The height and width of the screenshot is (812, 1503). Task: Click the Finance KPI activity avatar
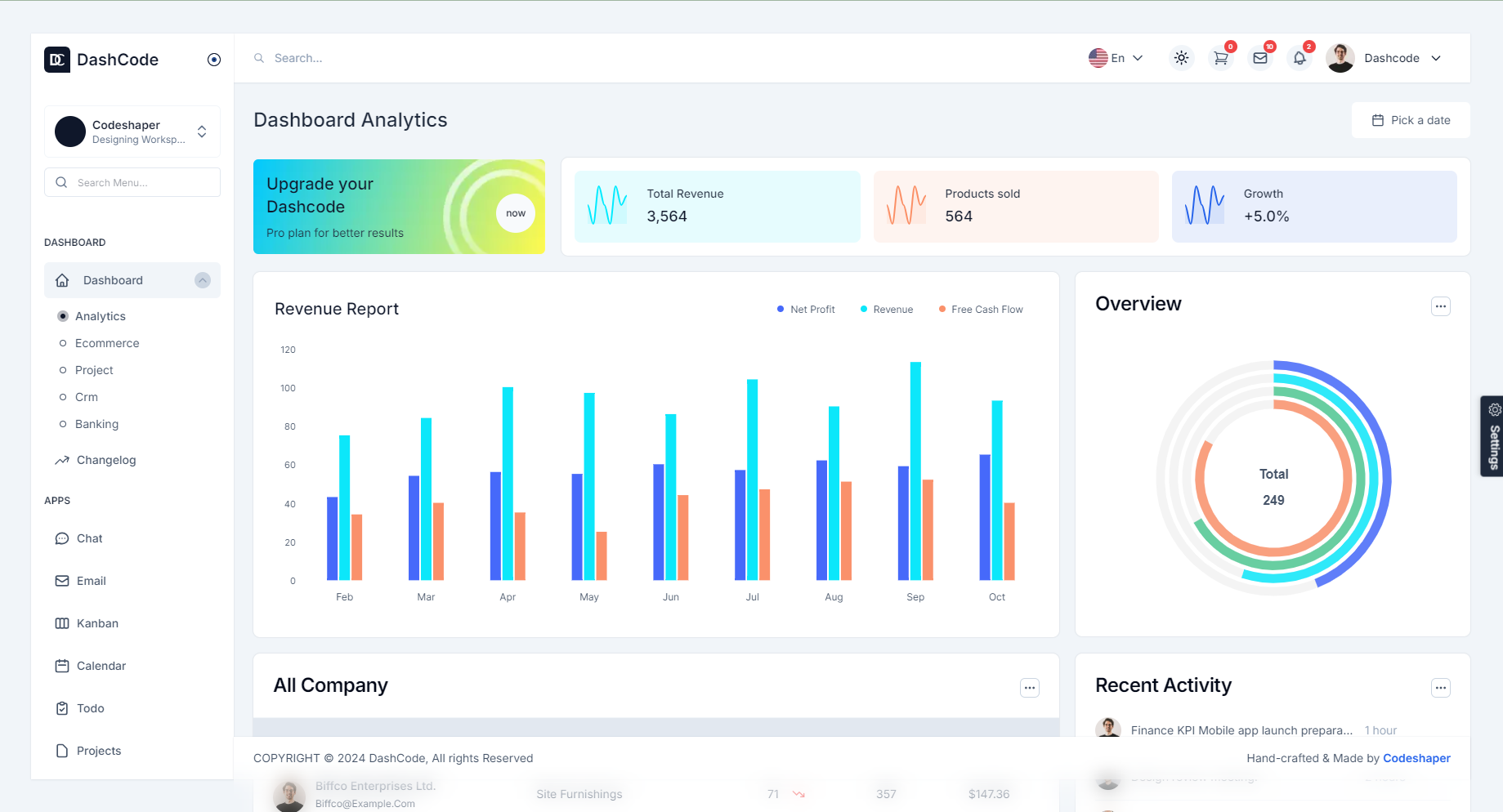pos(1108,727)
